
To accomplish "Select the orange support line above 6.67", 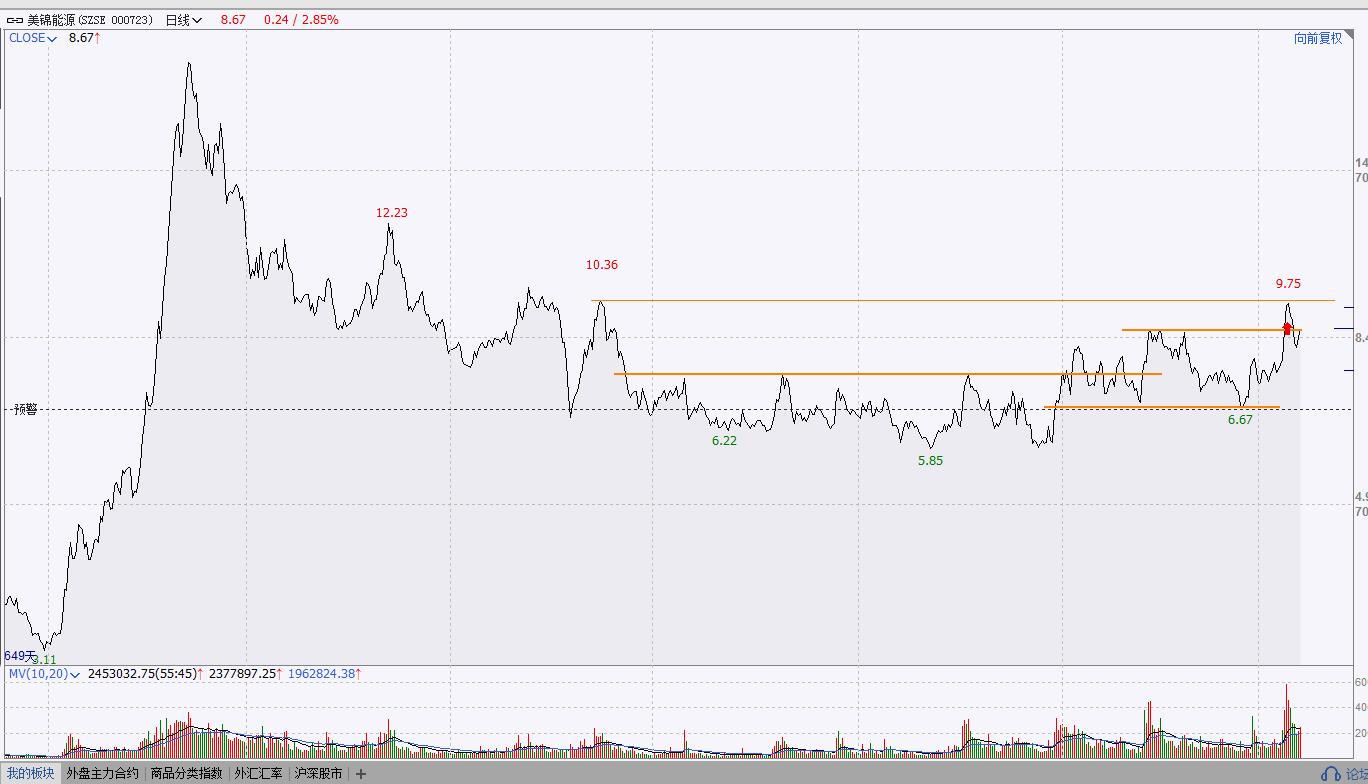I will click(x=1162, y=407).
